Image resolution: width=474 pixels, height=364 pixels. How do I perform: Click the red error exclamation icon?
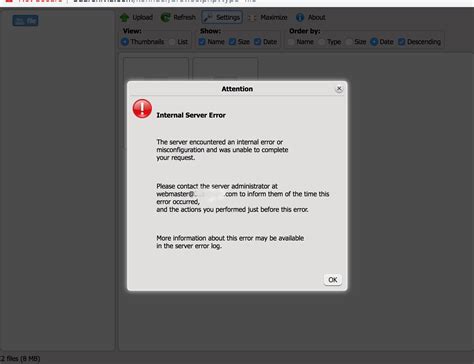click(142, 108)
